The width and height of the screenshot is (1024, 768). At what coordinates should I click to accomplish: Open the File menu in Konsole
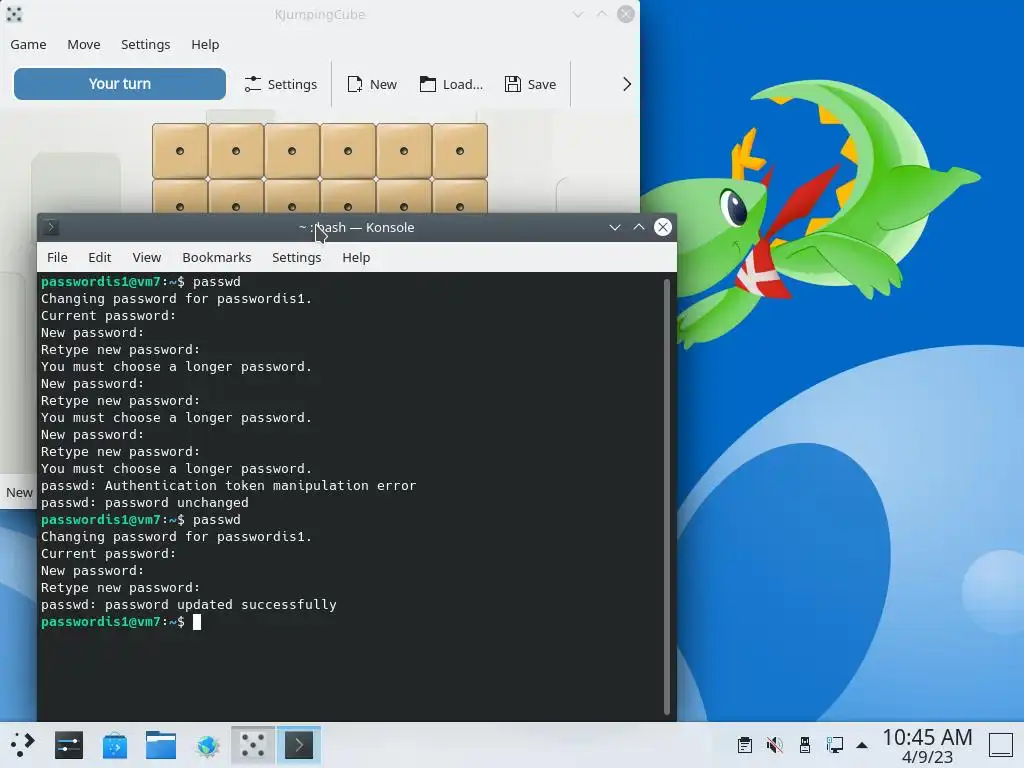(x=57, y=257)
